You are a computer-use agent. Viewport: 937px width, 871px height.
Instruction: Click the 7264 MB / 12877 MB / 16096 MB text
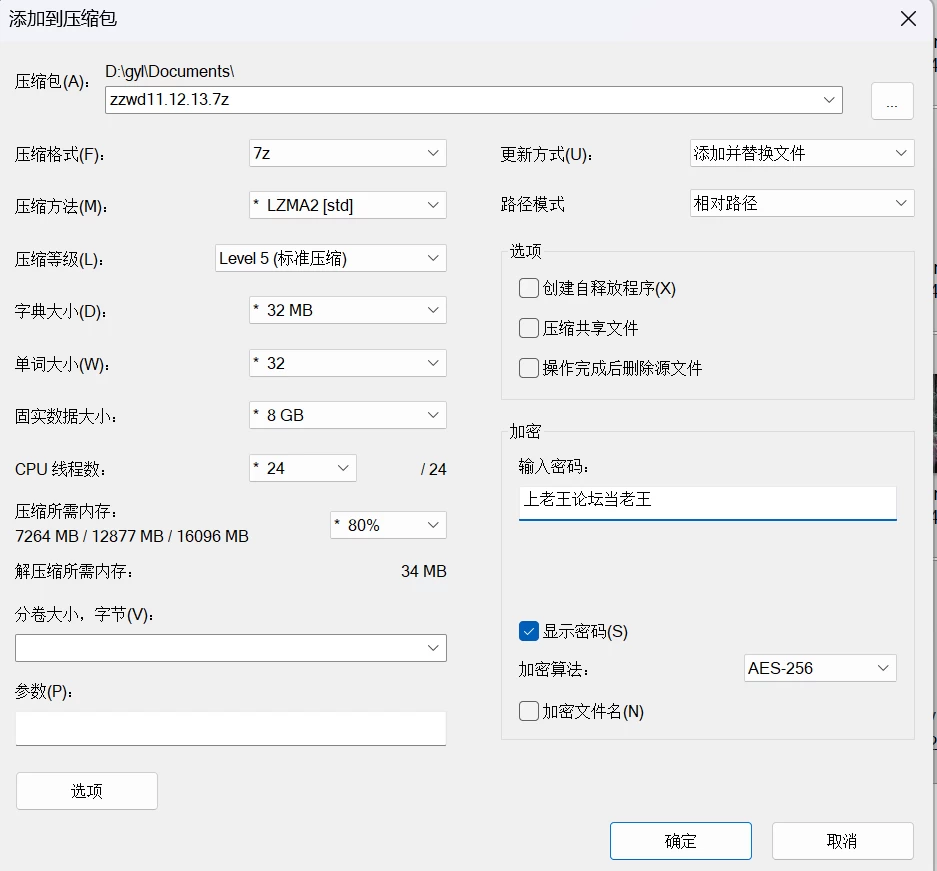point(132,536)
